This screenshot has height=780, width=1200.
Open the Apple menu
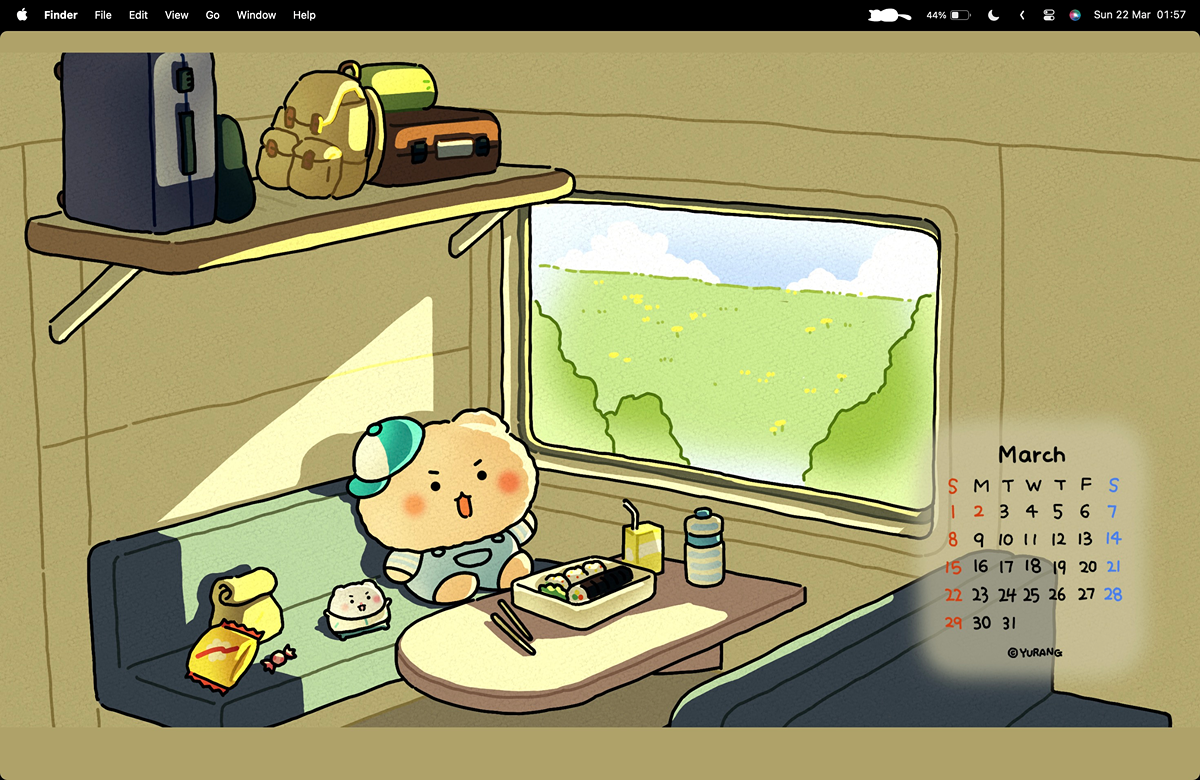(22, 15)
